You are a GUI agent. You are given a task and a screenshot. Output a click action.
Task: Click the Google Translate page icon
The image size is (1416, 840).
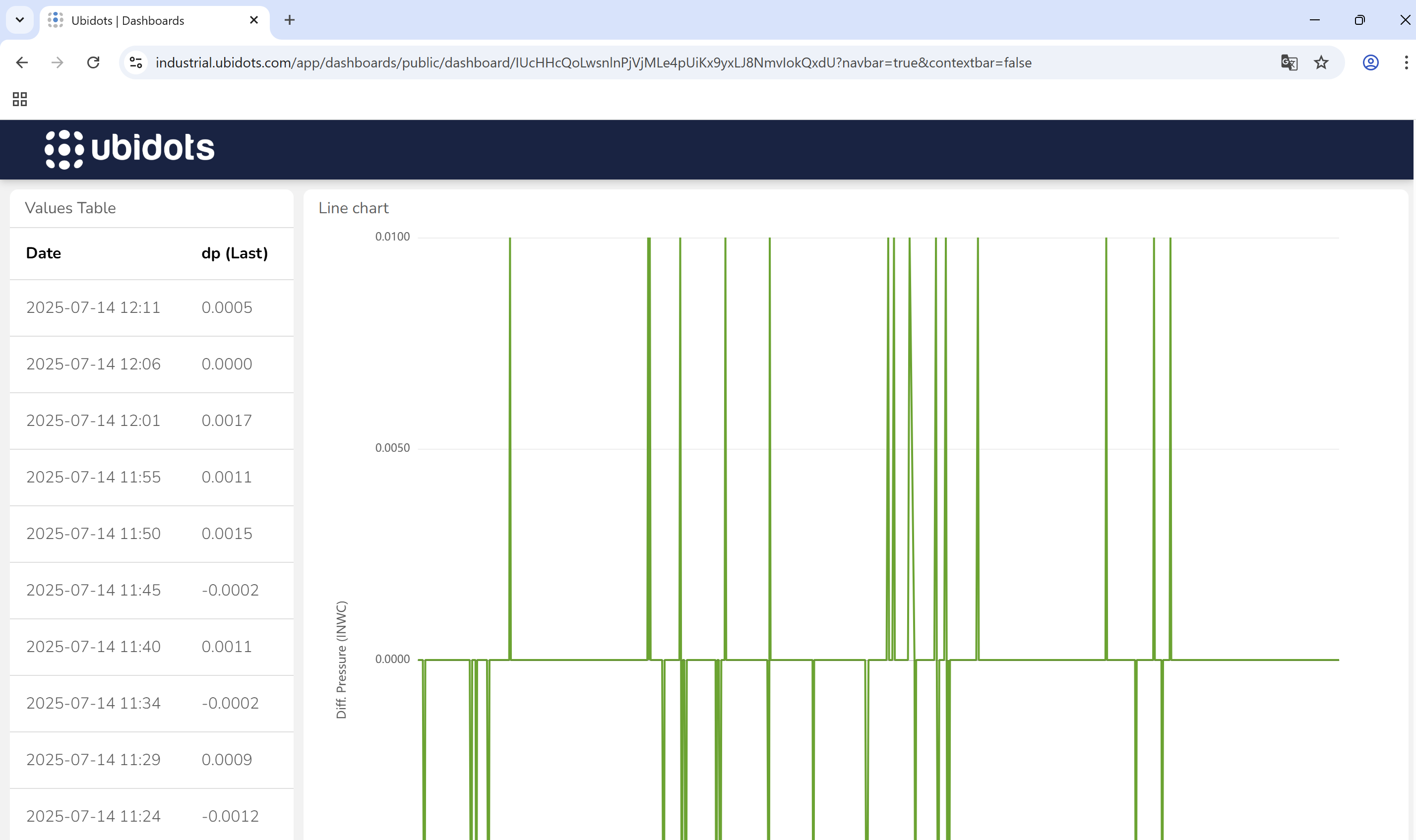pos(1289,62)
